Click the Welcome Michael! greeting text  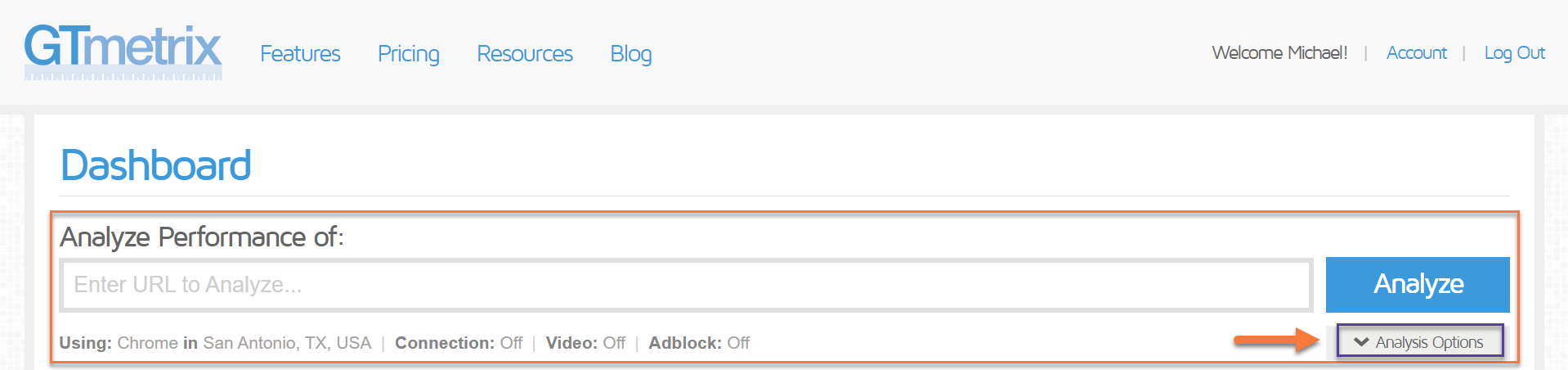pos(1279,53)
